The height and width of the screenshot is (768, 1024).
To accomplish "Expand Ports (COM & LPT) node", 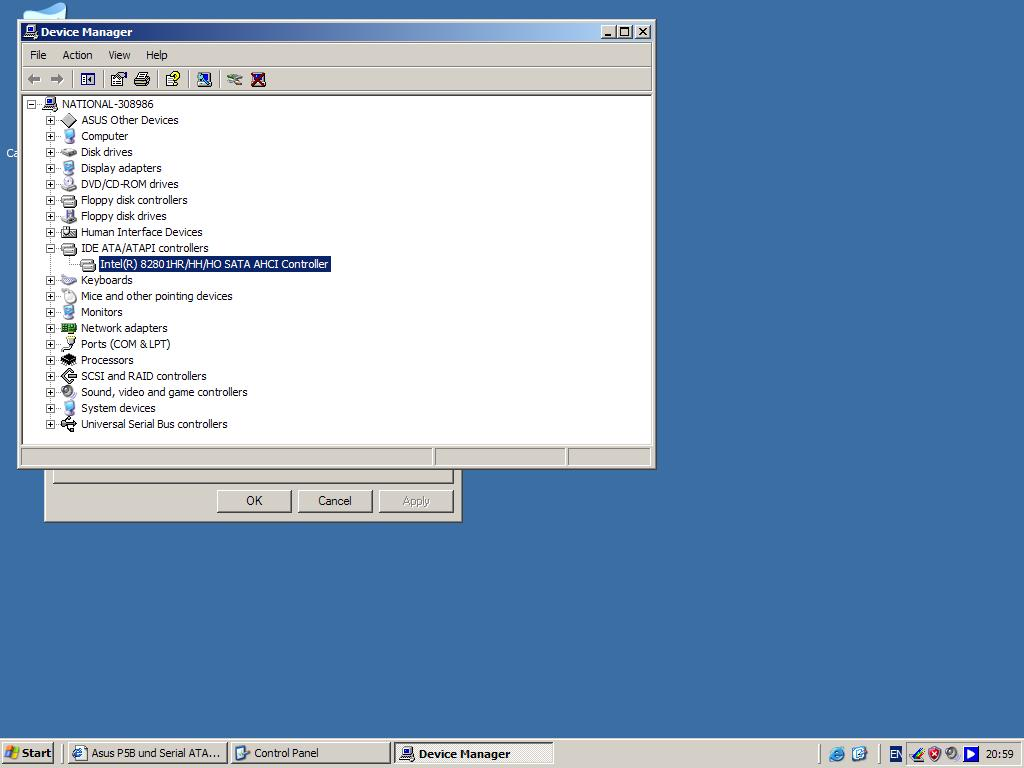I will point(50,344).
